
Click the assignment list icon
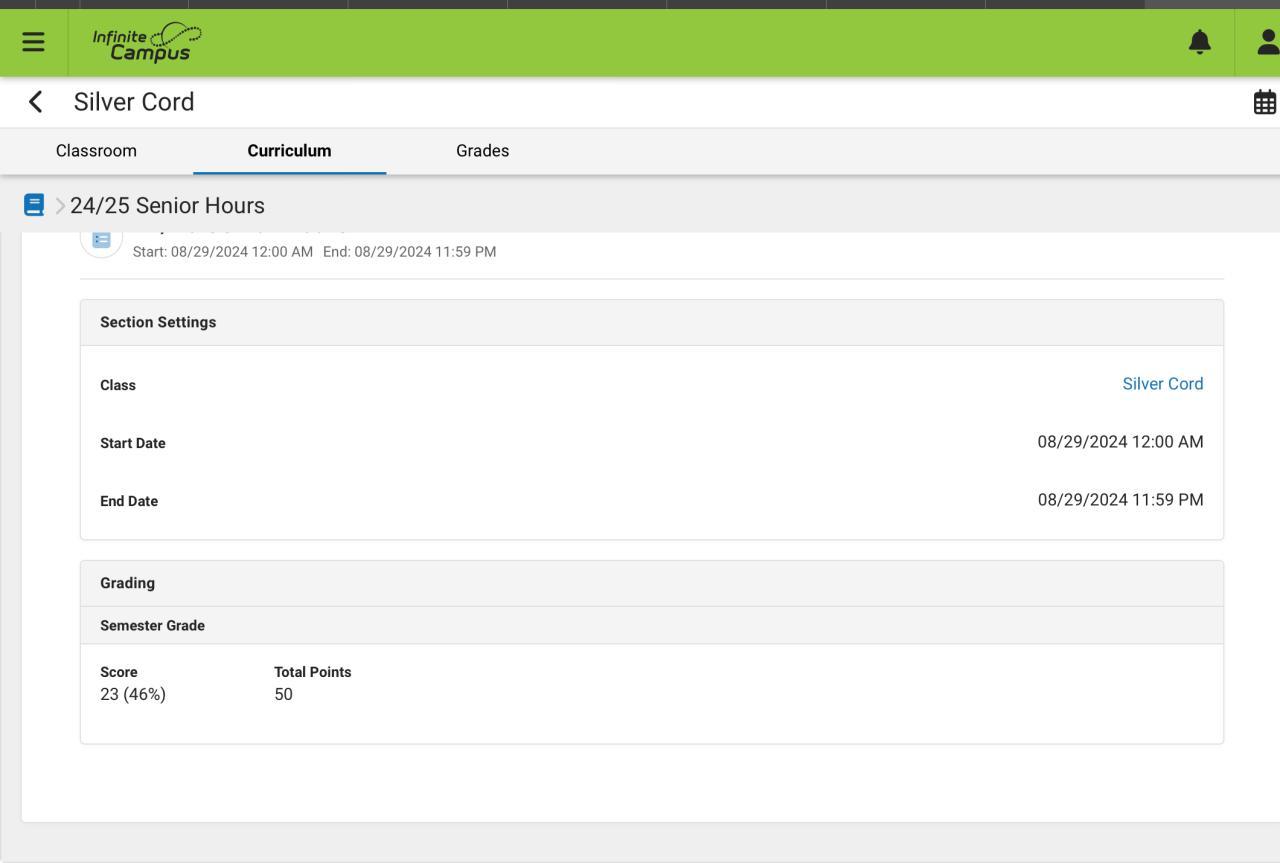coord(101,240)
